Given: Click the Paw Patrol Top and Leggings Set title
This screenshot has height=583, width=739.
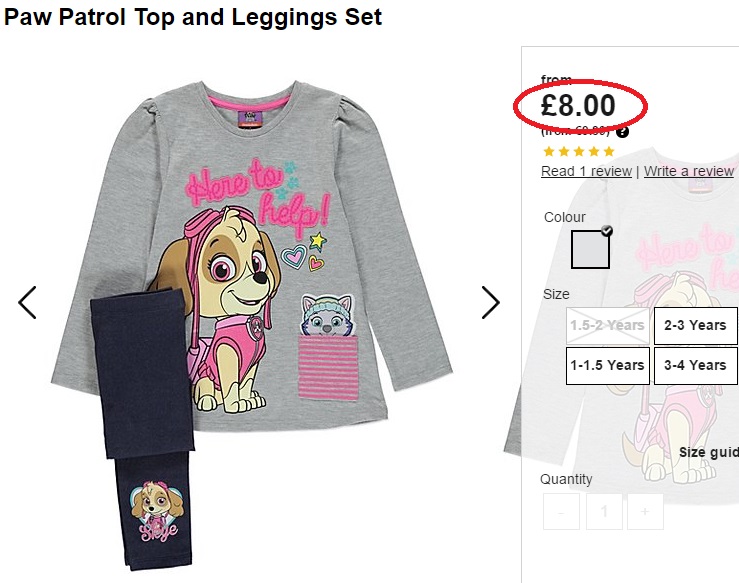Looking at the screenshot, I should (x=193, y=17).
